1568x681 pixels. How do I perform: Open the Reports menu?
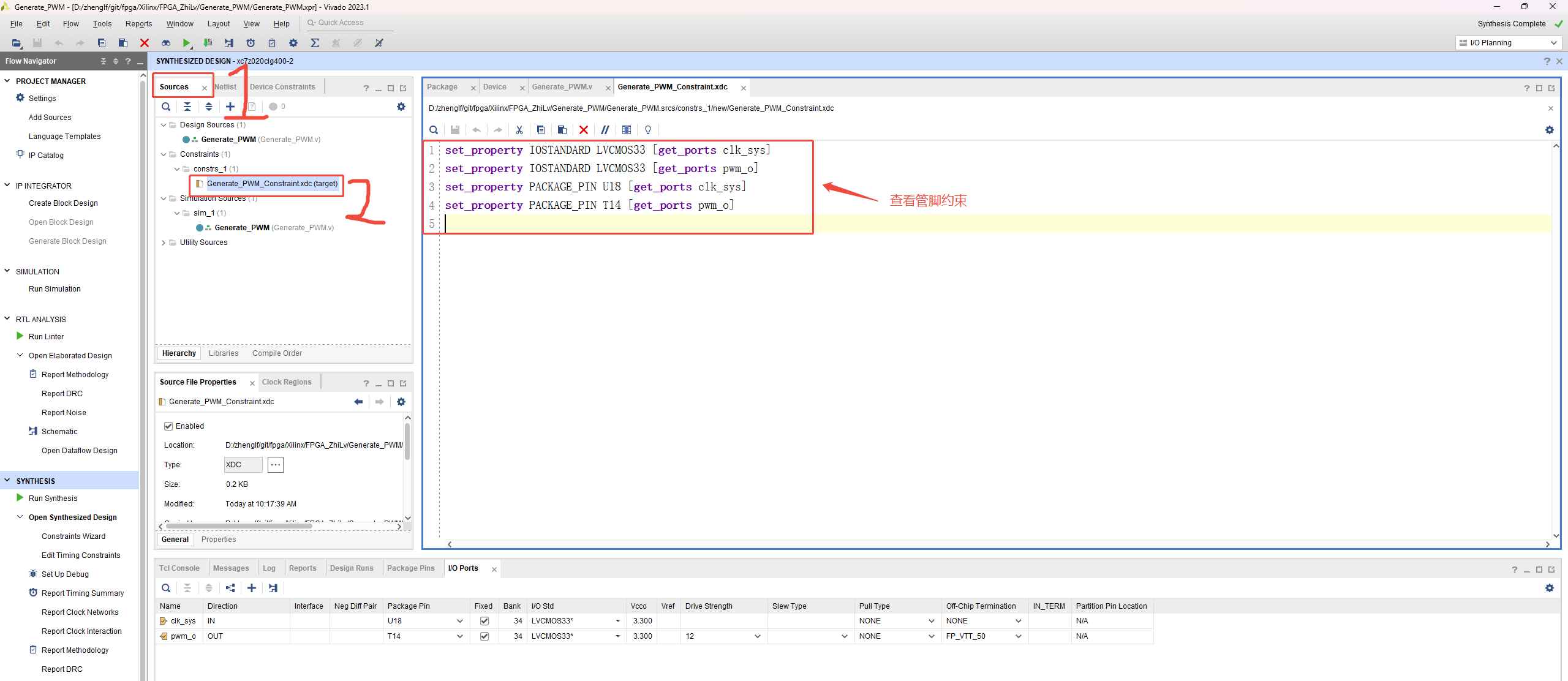(x=138, y=24)
